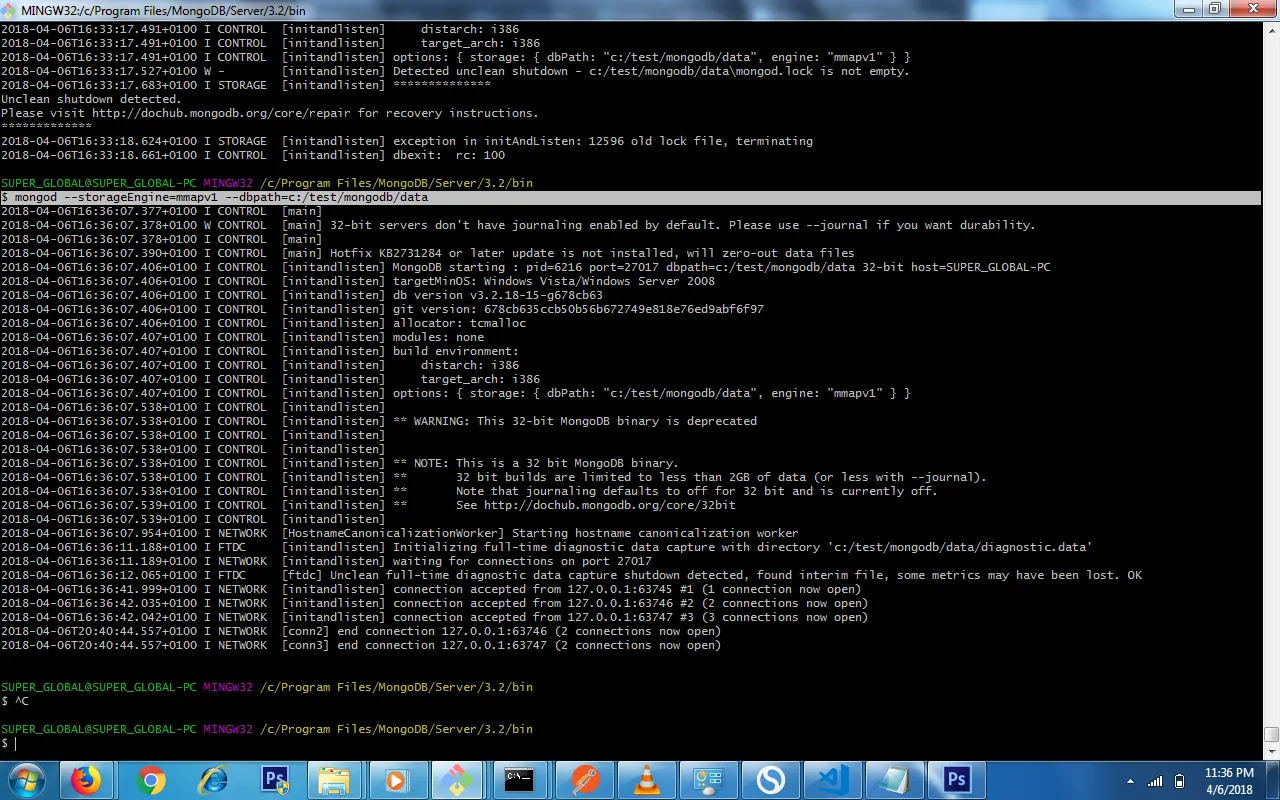
Task: Show hidden system tray icons
Action: coord(1131,781)
